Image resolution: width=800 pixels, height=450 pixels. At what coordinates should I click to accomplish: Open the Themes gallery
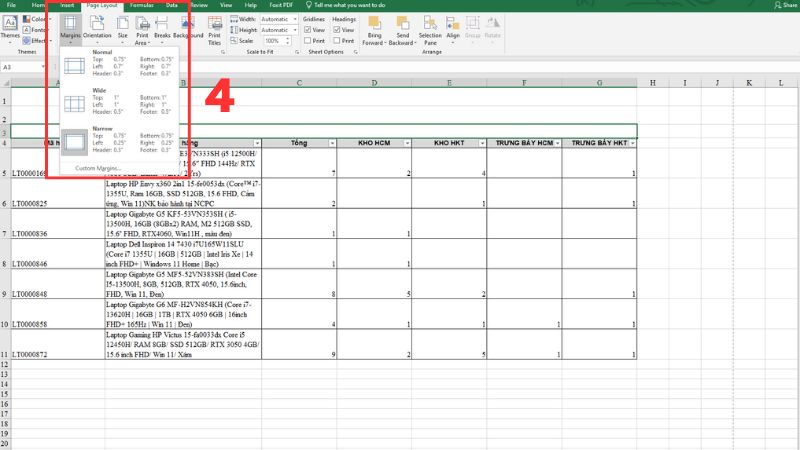10,28
